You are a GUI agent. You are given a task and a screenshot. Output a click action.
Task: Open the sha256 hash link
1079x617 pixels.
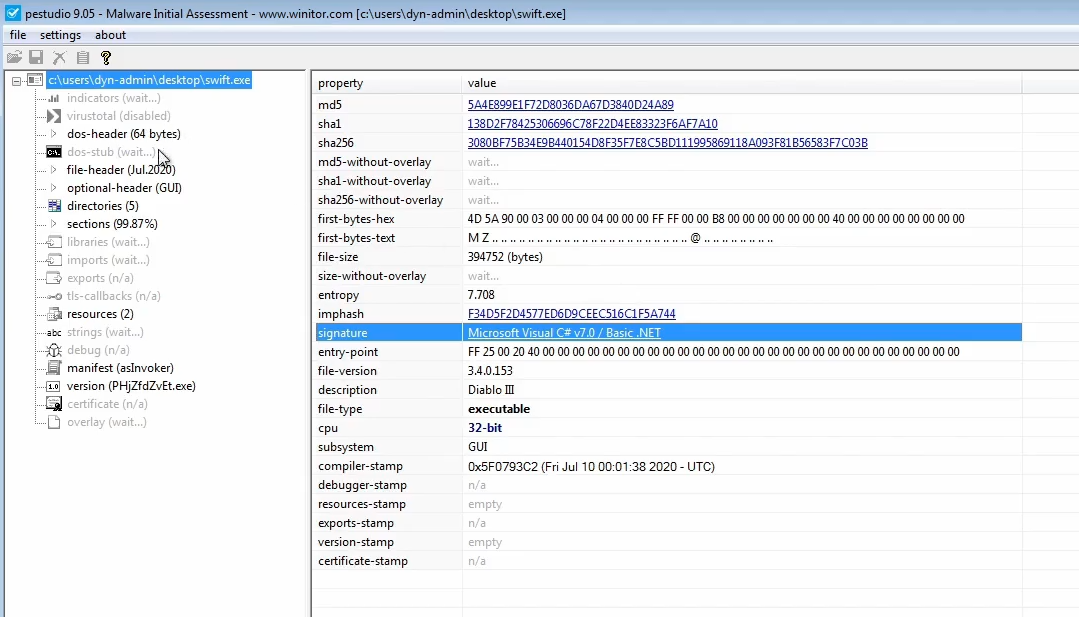(x=667, y=142)
